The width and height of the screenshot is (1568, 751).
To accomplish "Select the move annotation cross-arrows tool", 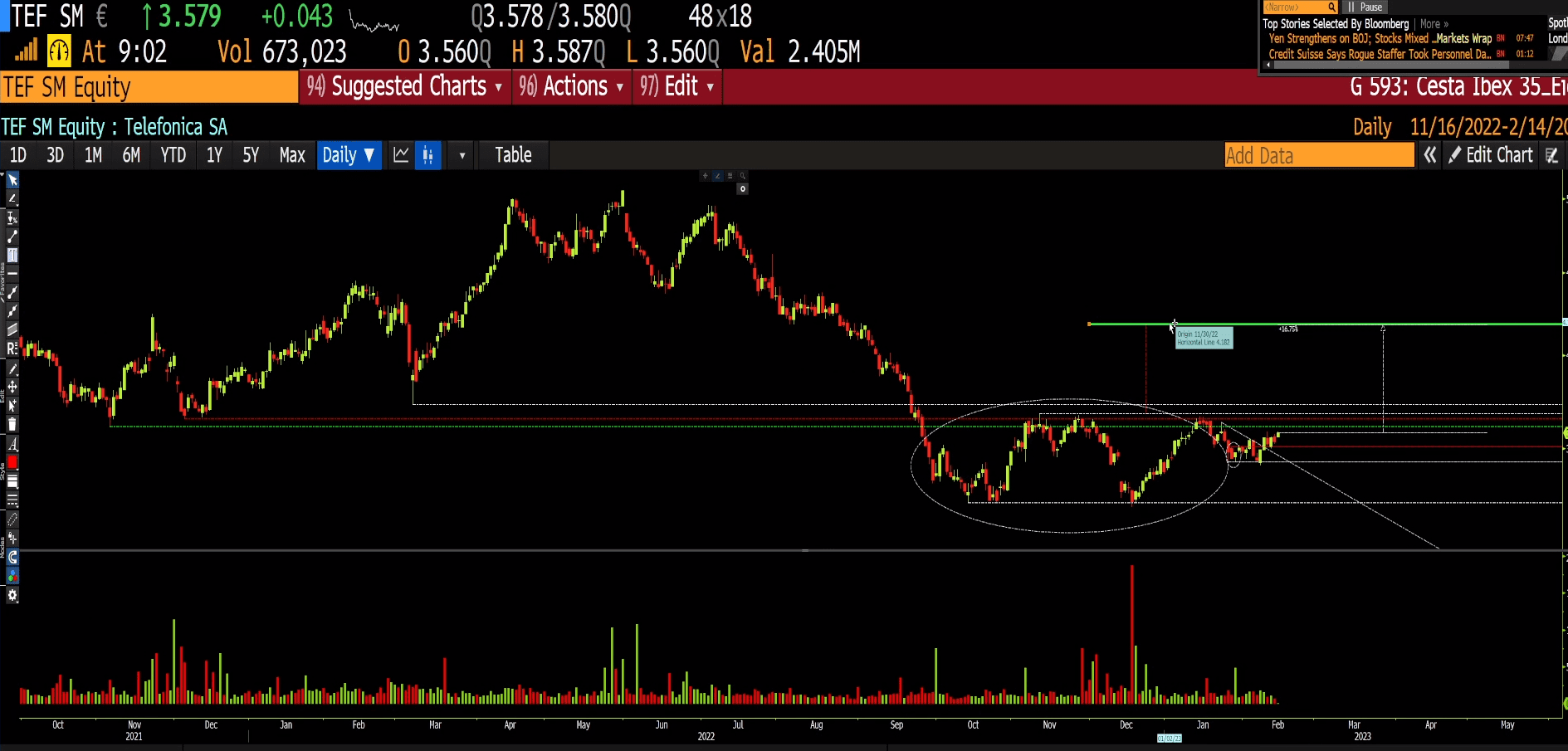I will pos(12,387).
